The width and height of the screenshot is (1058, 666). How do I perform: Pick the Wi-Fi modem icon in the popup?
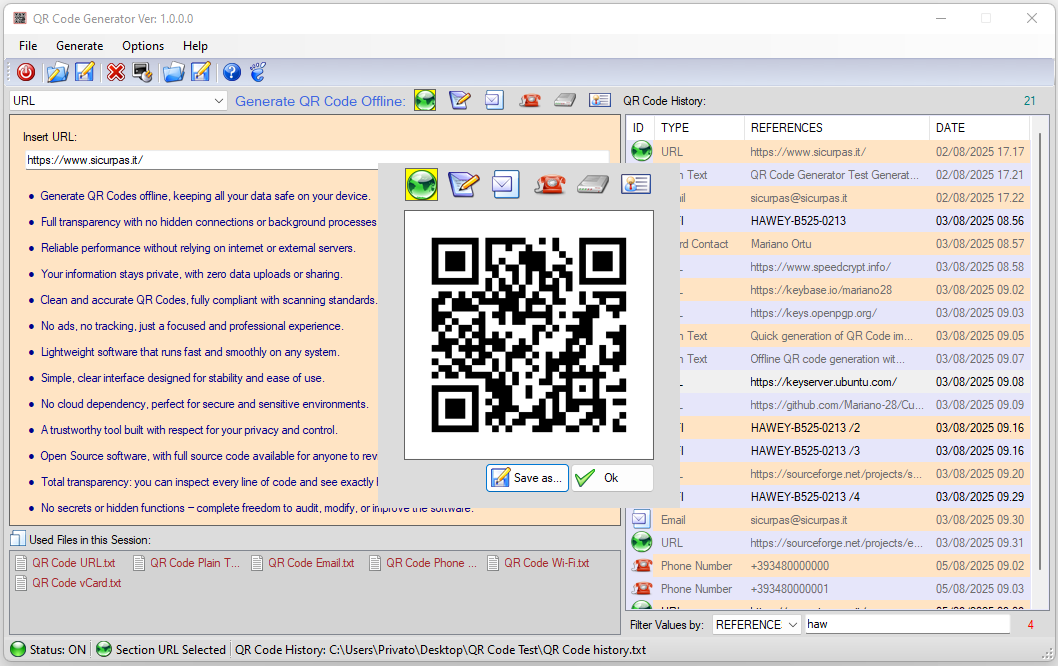point(592,184)
